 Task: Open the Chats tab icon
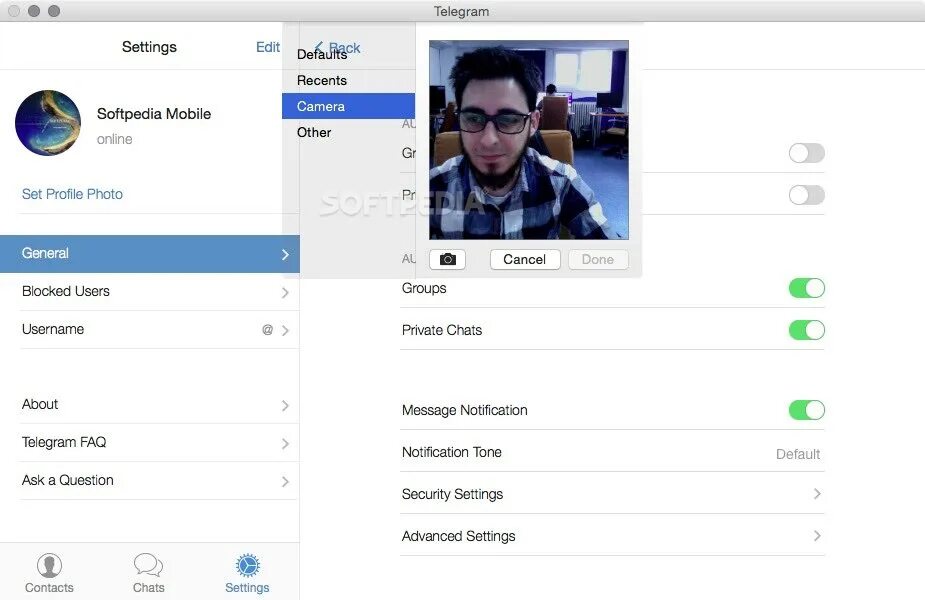point(148,565)
